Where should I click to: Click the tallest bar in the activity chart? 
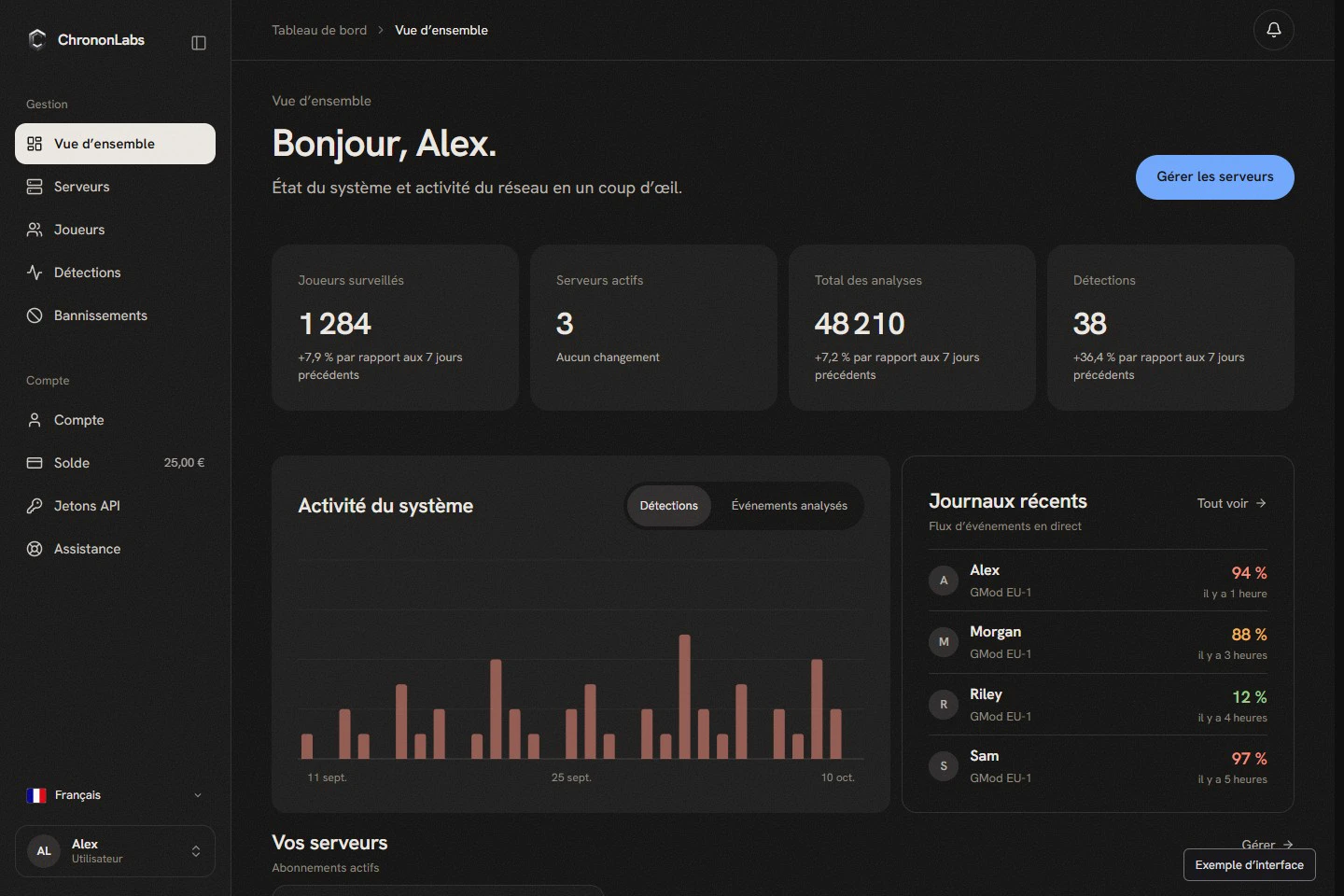coord(684,696)
